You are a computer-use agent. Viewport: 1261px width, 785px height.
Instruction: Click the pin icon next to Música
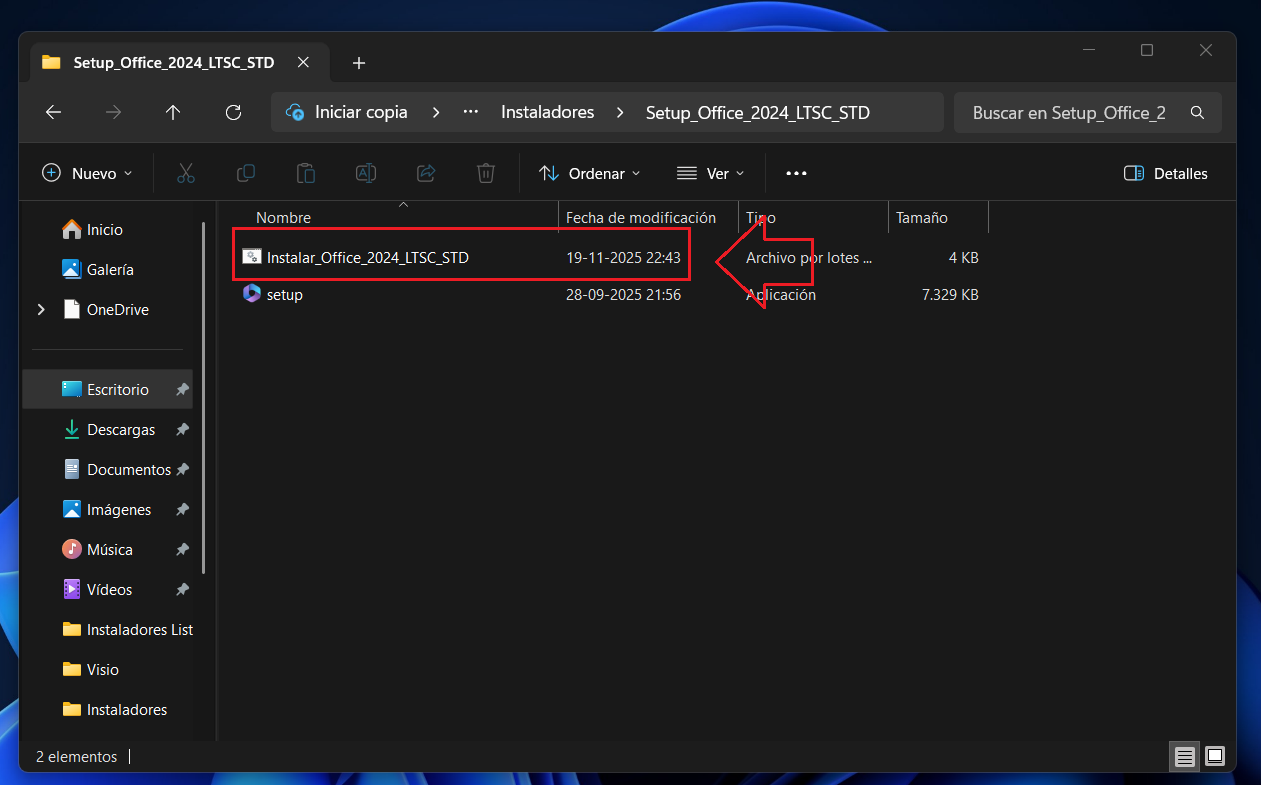182,550
